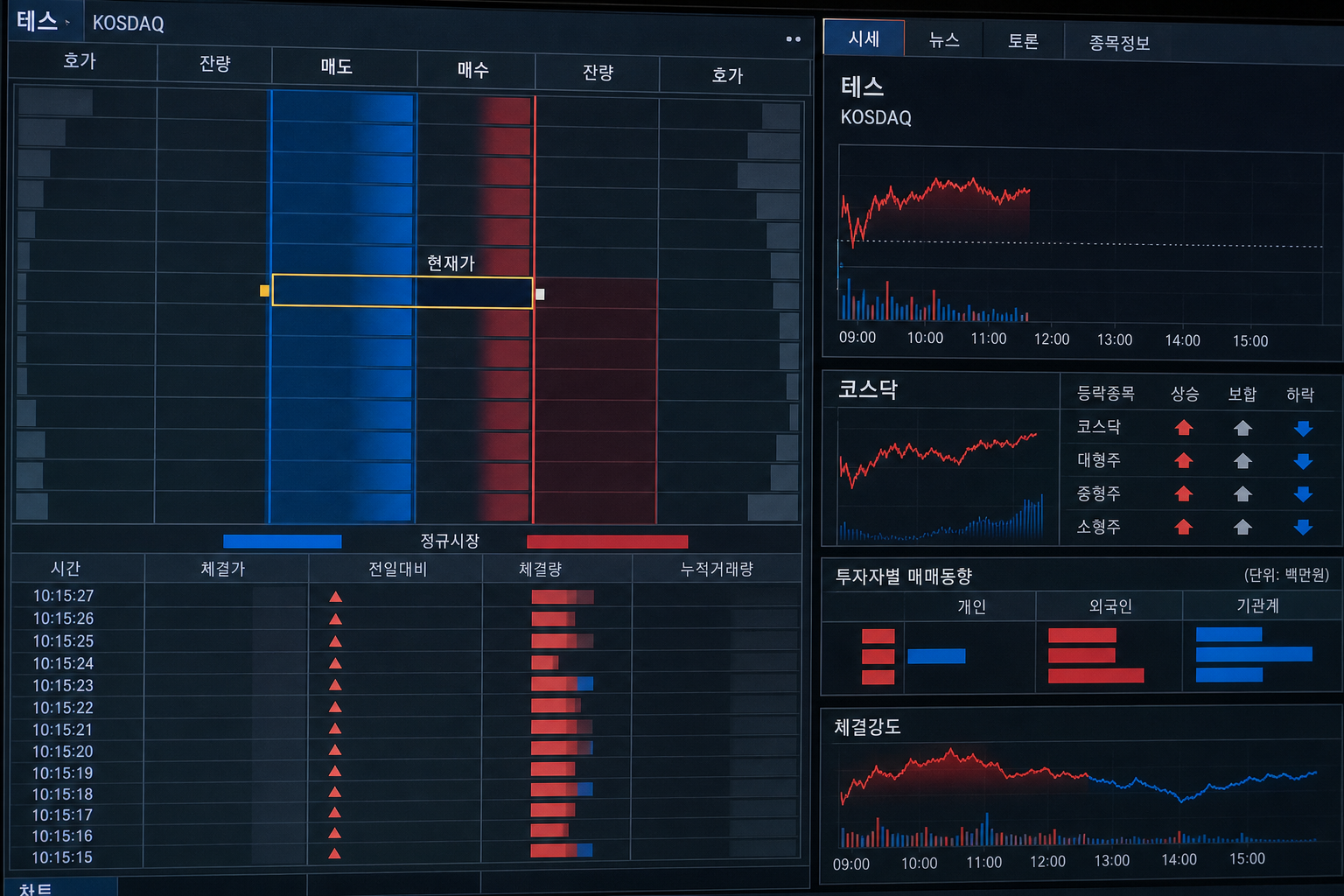This screenshot has width=1344, height=896.
Task: Click the blue sell-volume bar beside 정규시장
Action: coord(283,542)
